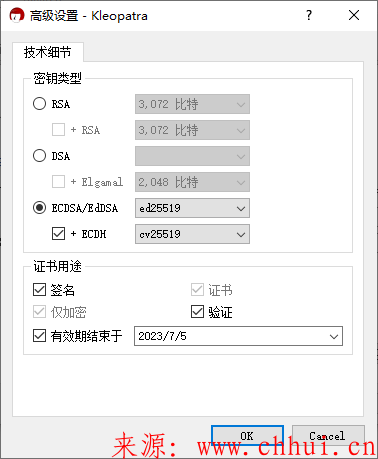Image resolution: width=378 pixels, height=459 pixels.
Task: Confirm settings with the OK button
Action: [247, 436]
